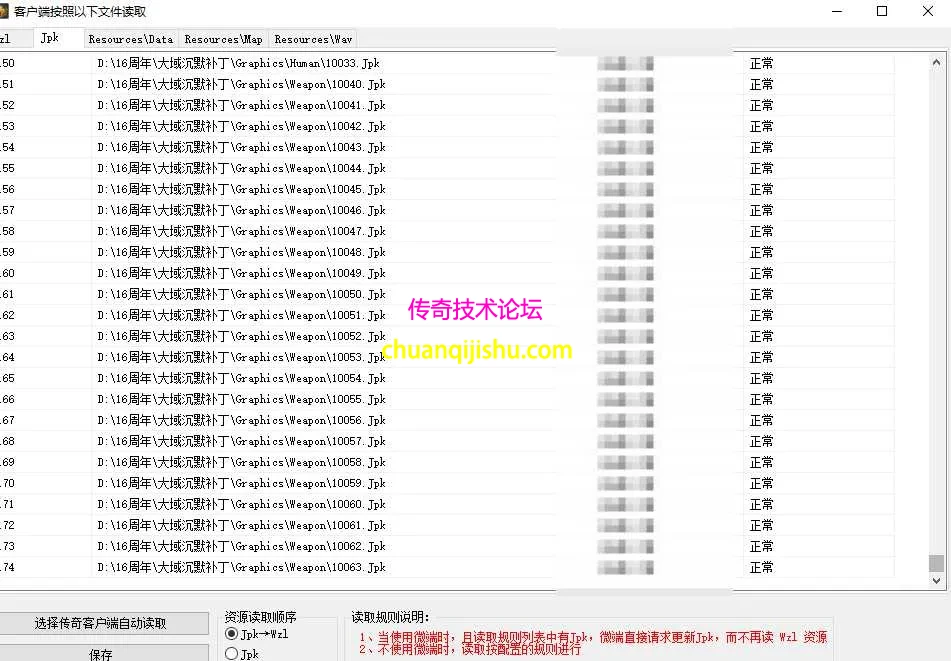Click the Weapon\10055.Jpk file path
This screenshot has width=951, height=661.
tap(239, 398)
